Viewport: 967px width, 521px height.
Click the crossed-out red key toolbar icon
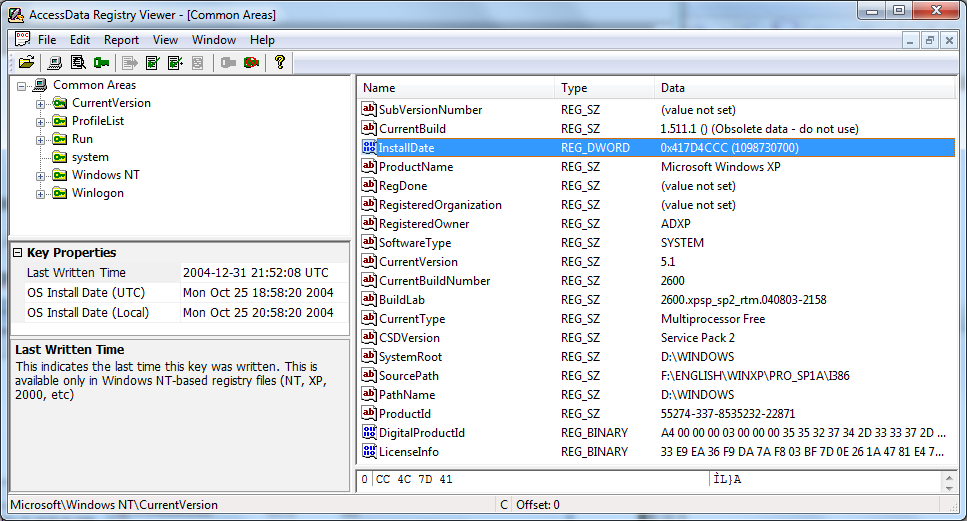click(x=252, y=62)
